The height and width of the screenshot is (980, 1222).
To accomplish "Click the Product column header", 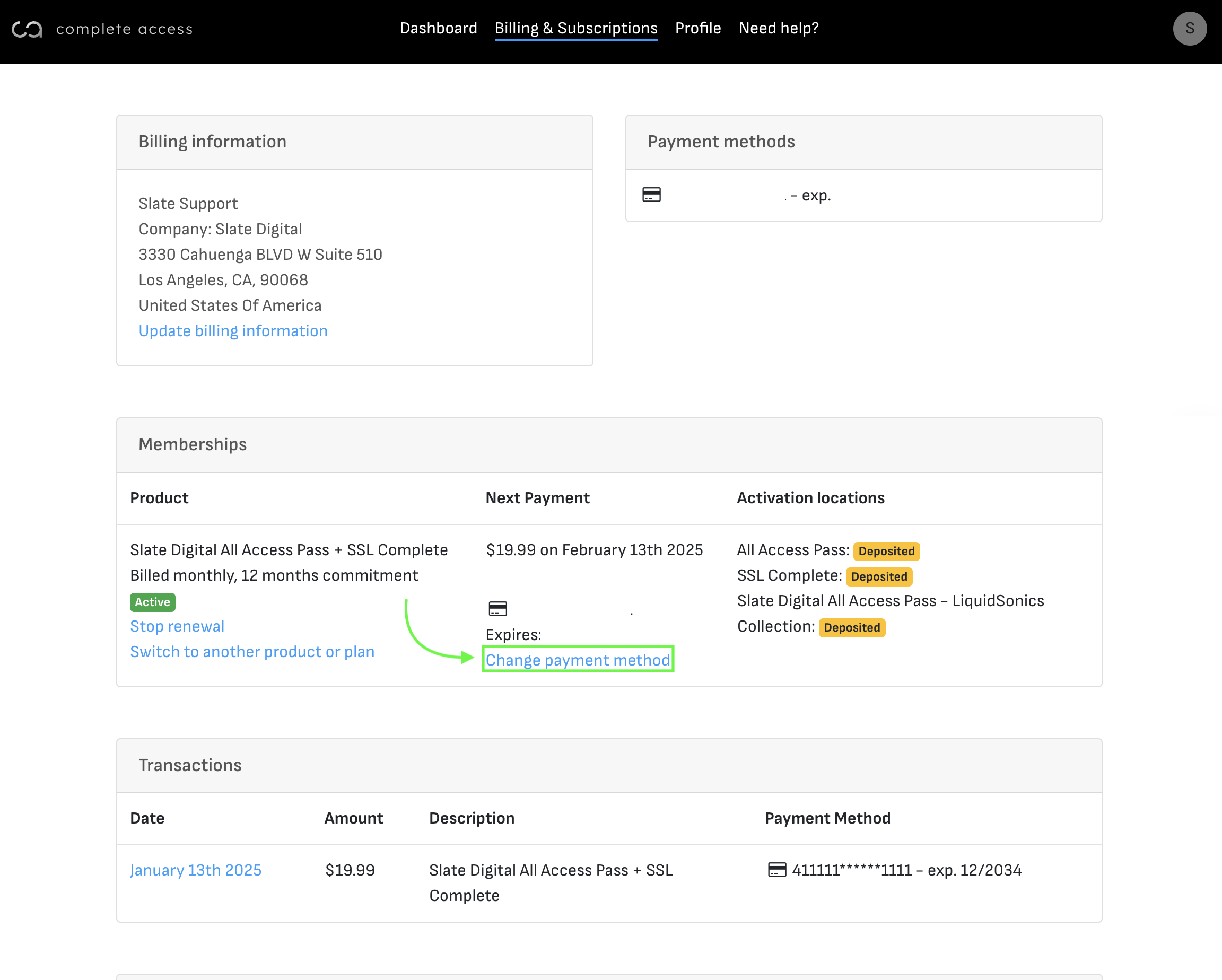I will pos(159,497).
